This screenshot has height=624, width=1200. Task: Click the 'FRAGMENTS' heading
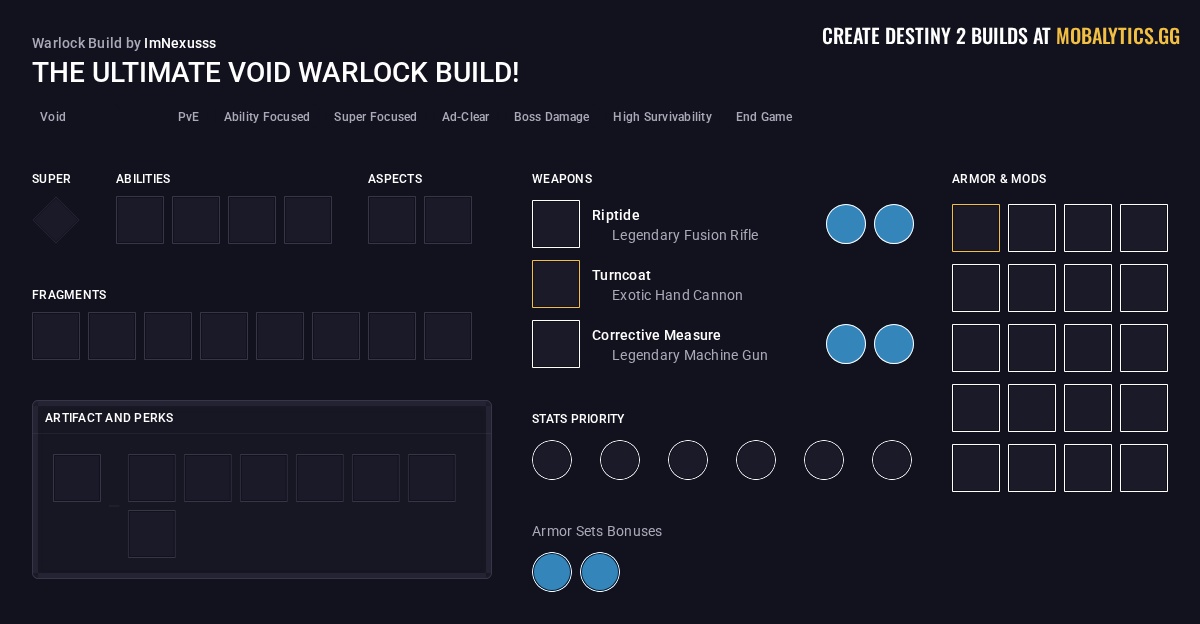(69, 295)
